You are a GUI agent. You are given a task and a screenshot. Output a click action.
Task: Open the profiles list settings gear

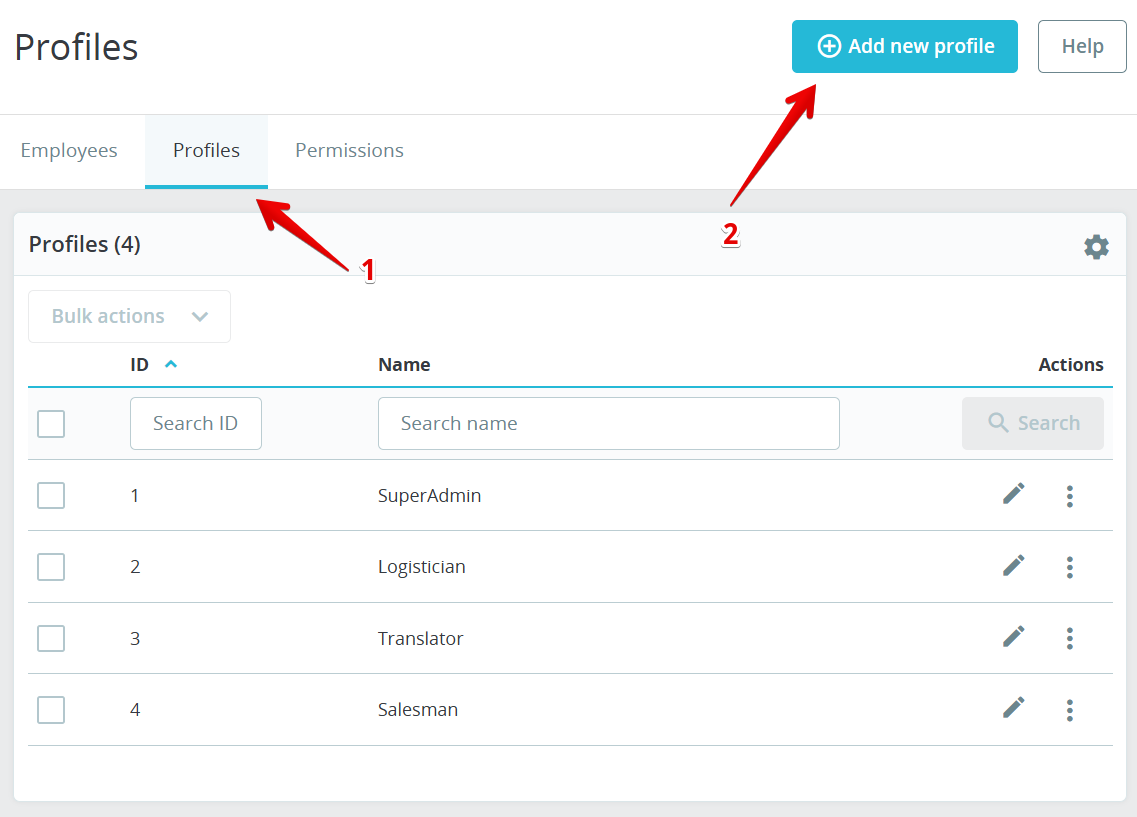1096,247
